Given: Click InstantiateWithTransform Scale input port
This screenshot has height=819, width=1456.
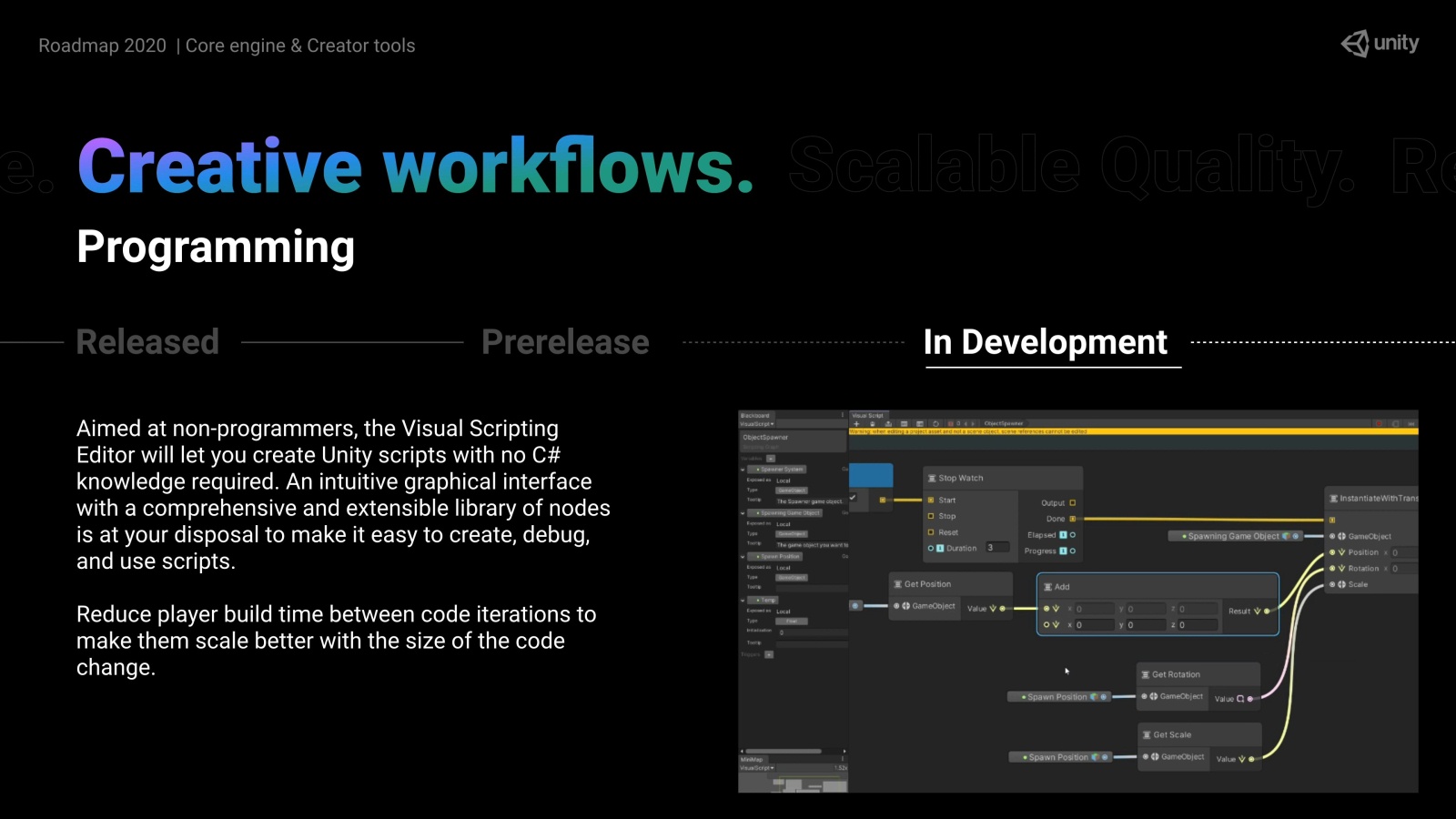Looking at the screenshot, I should (1332, 584).
